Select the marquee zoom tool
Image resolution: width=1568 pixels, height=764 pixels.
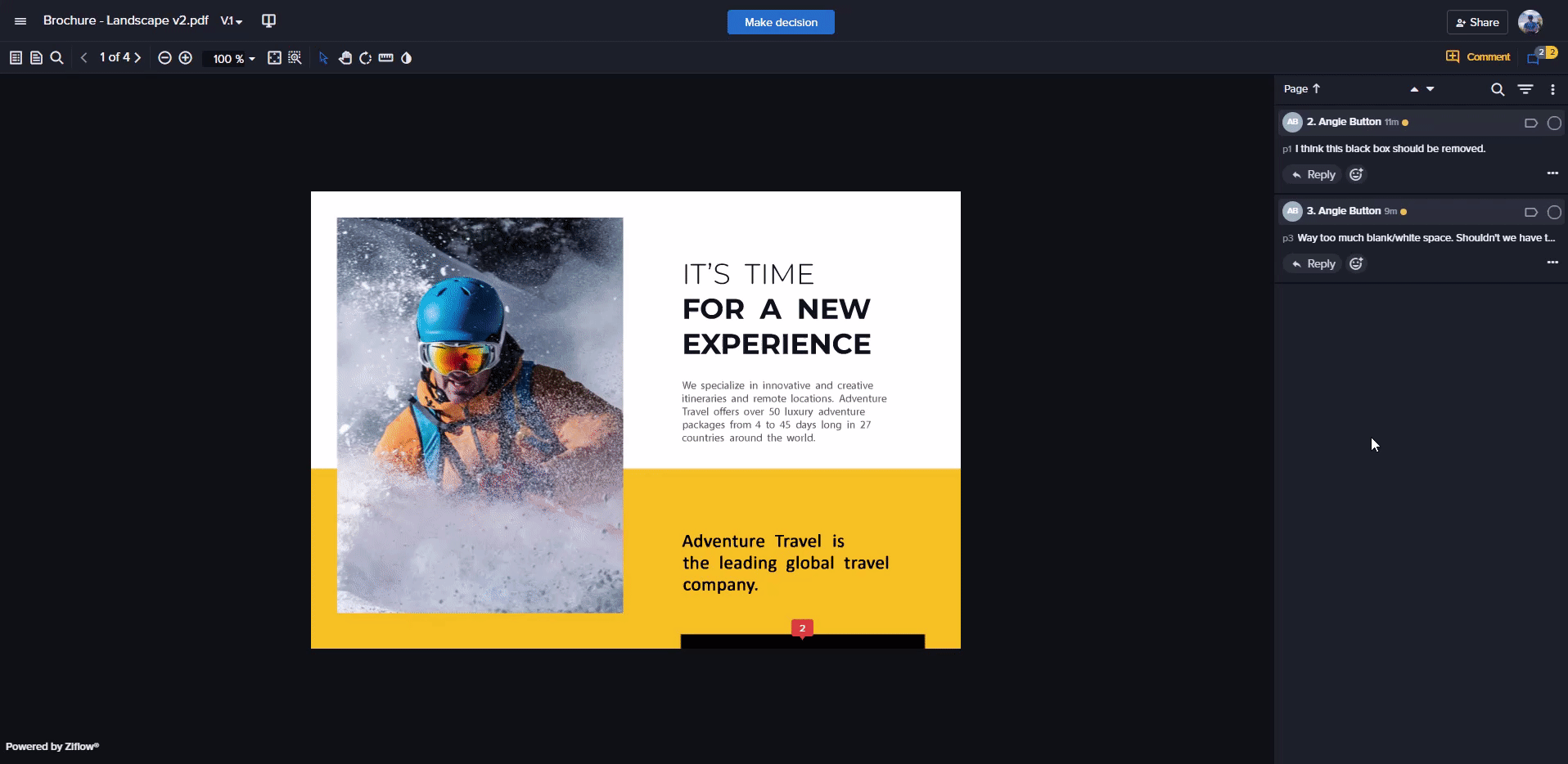pos(295,58)
